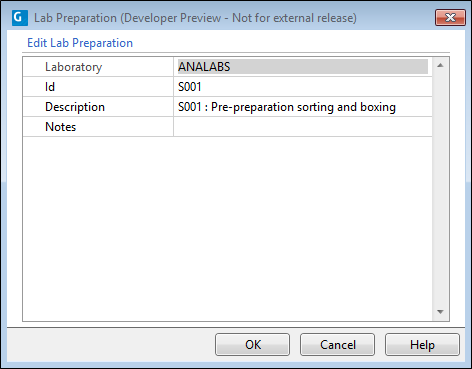This screenshot has width=472, height=369.
Task: Click the scrollbar down arrow
Action: pos(440,312)
